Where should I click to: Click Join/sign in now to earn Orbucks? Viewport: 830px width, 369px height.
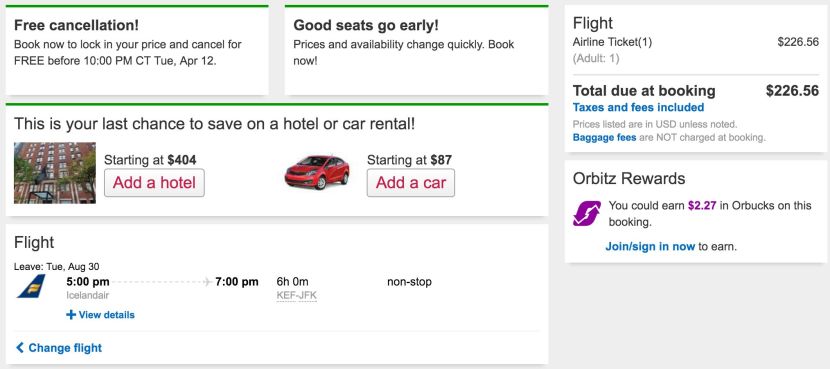[x=650, y=246]
